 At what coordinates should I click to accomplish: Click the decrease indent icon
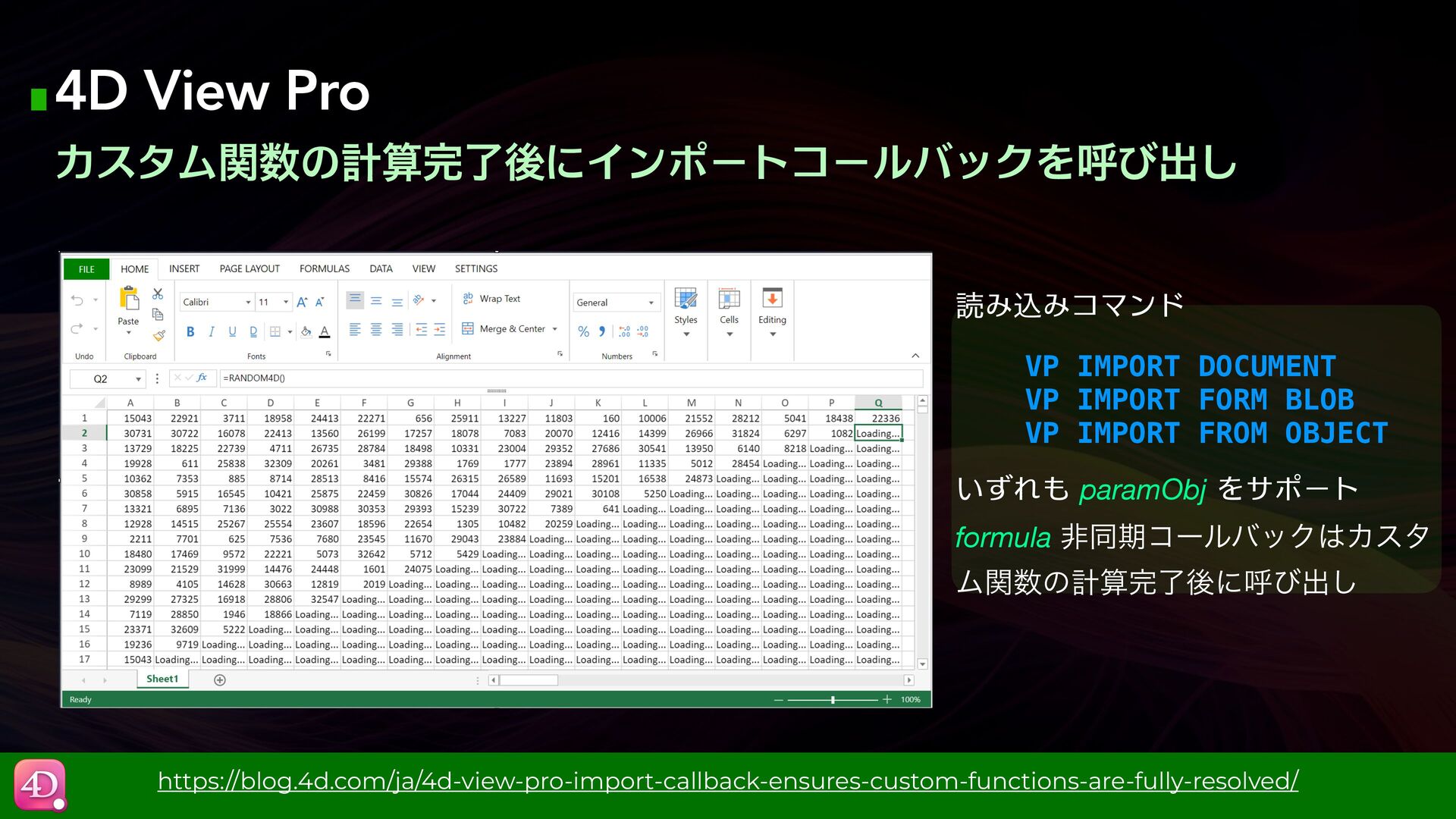tap(421, 329)
